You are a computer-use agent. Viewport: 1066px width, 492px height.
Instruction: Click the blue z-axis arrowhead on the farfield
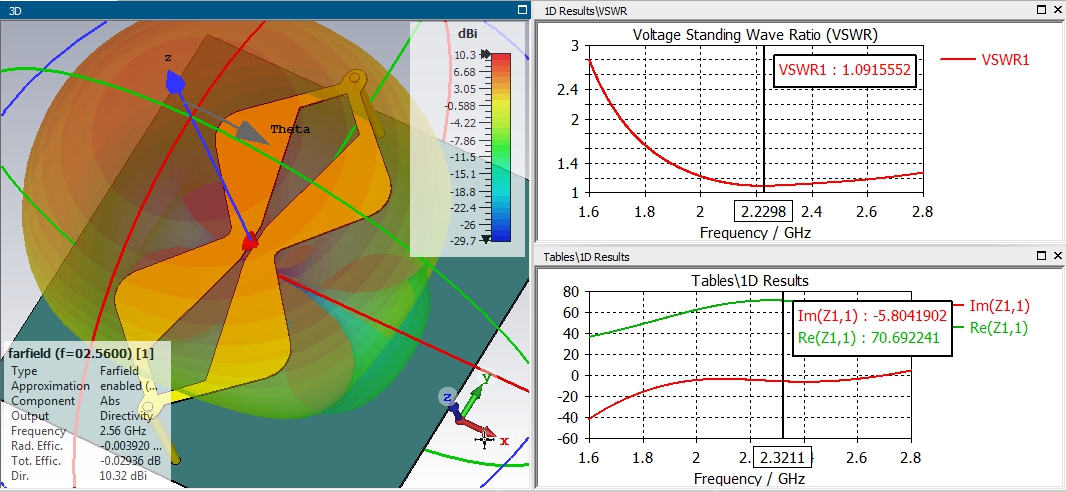(x=175, y=84)
